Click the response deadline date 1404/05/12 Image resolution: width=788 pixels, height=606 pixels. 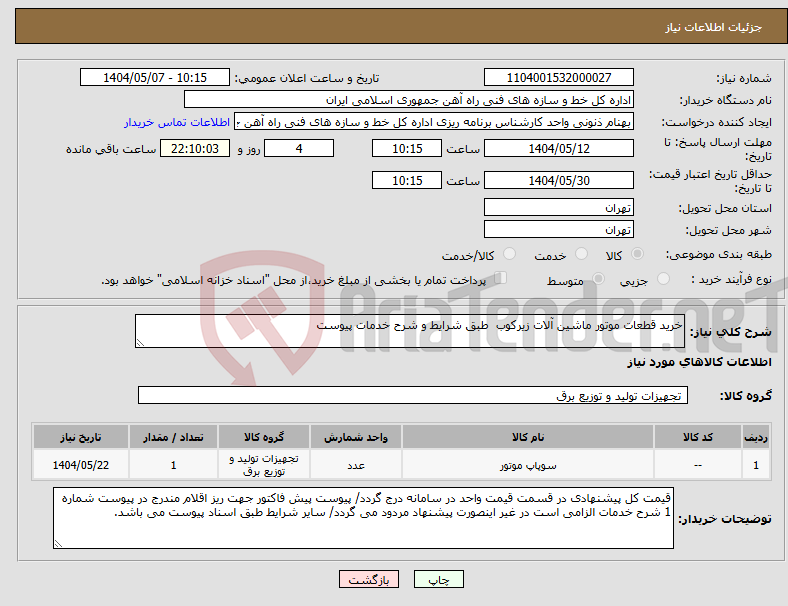click(x=558, y=148)
